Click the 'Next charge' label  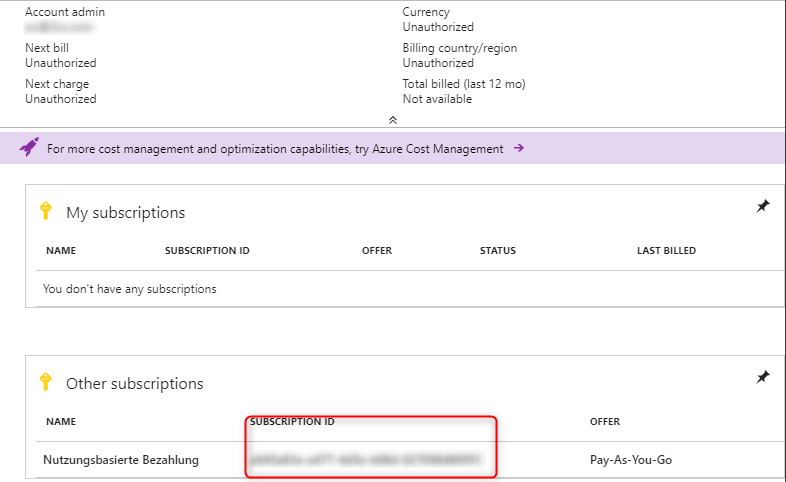(57, 84)
